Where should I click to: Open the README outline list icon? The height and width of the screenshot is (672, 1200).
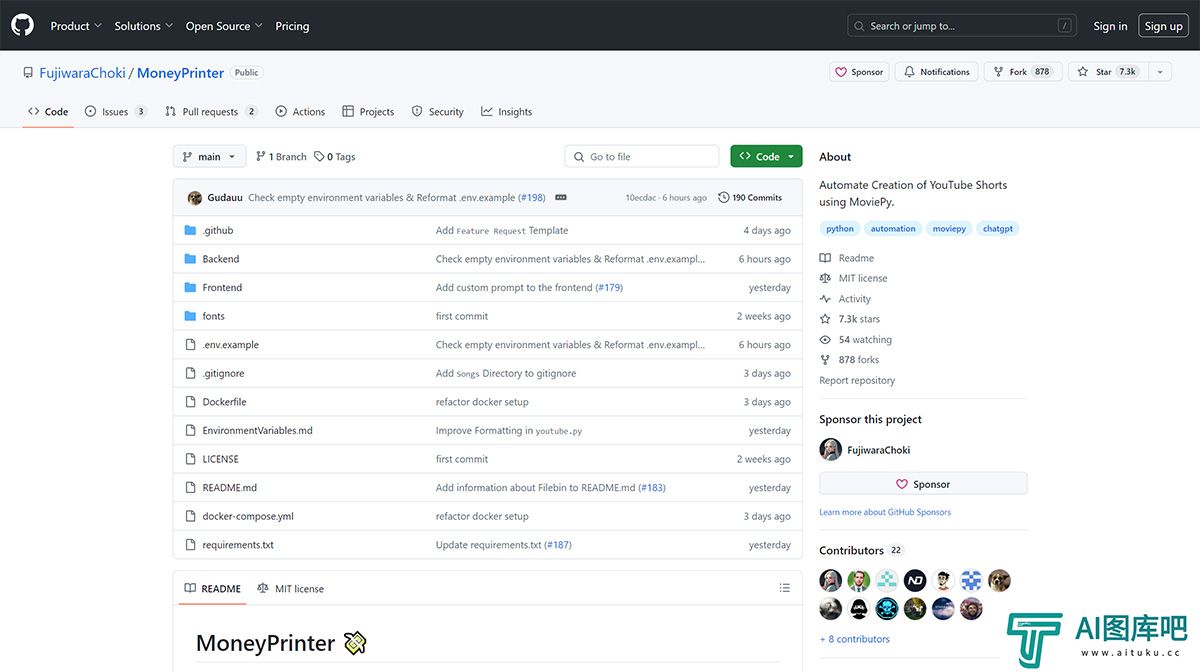tap(785, 588)
